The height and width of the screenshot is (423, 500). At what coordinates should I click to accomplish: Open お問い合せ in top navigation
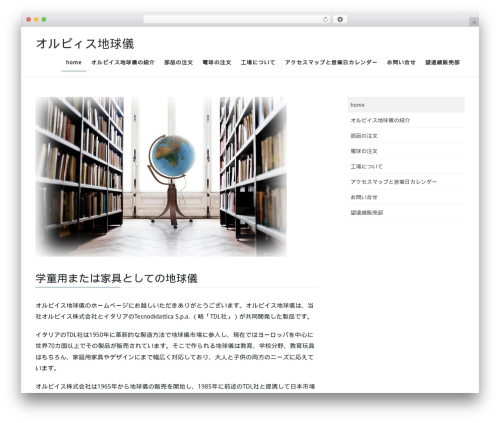401,62
